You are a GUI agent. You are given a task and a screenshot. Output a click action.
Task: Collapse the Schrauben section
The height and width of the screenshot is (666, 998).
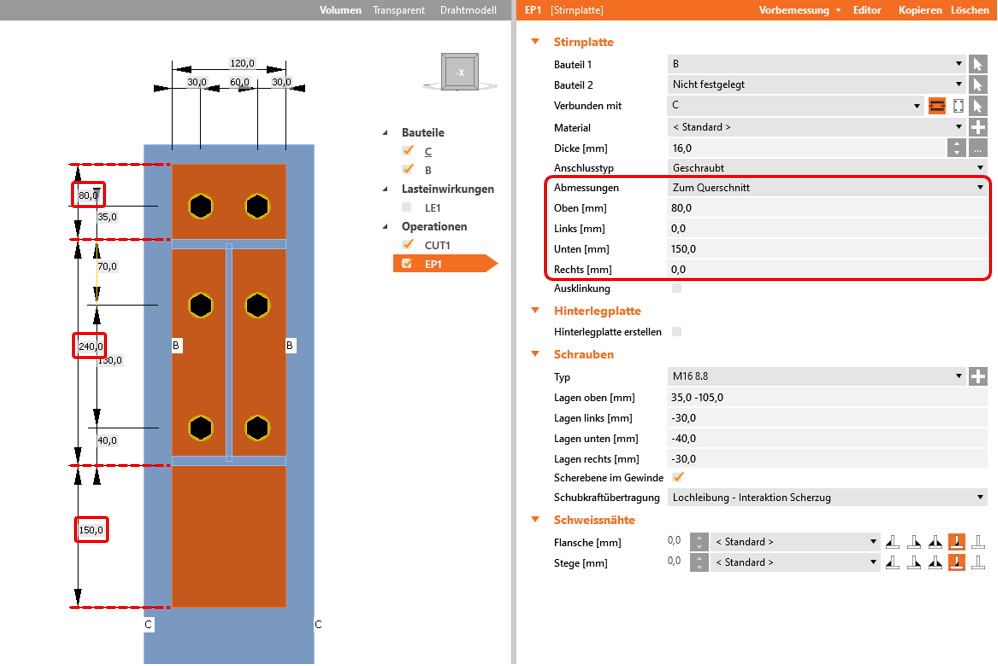[x=535, y=354]
